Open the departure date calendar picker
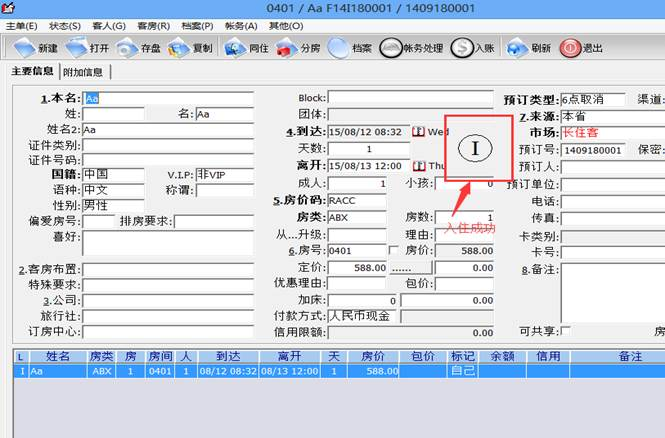The height and width of the screenshot is (438, 665). coord(418,165)
